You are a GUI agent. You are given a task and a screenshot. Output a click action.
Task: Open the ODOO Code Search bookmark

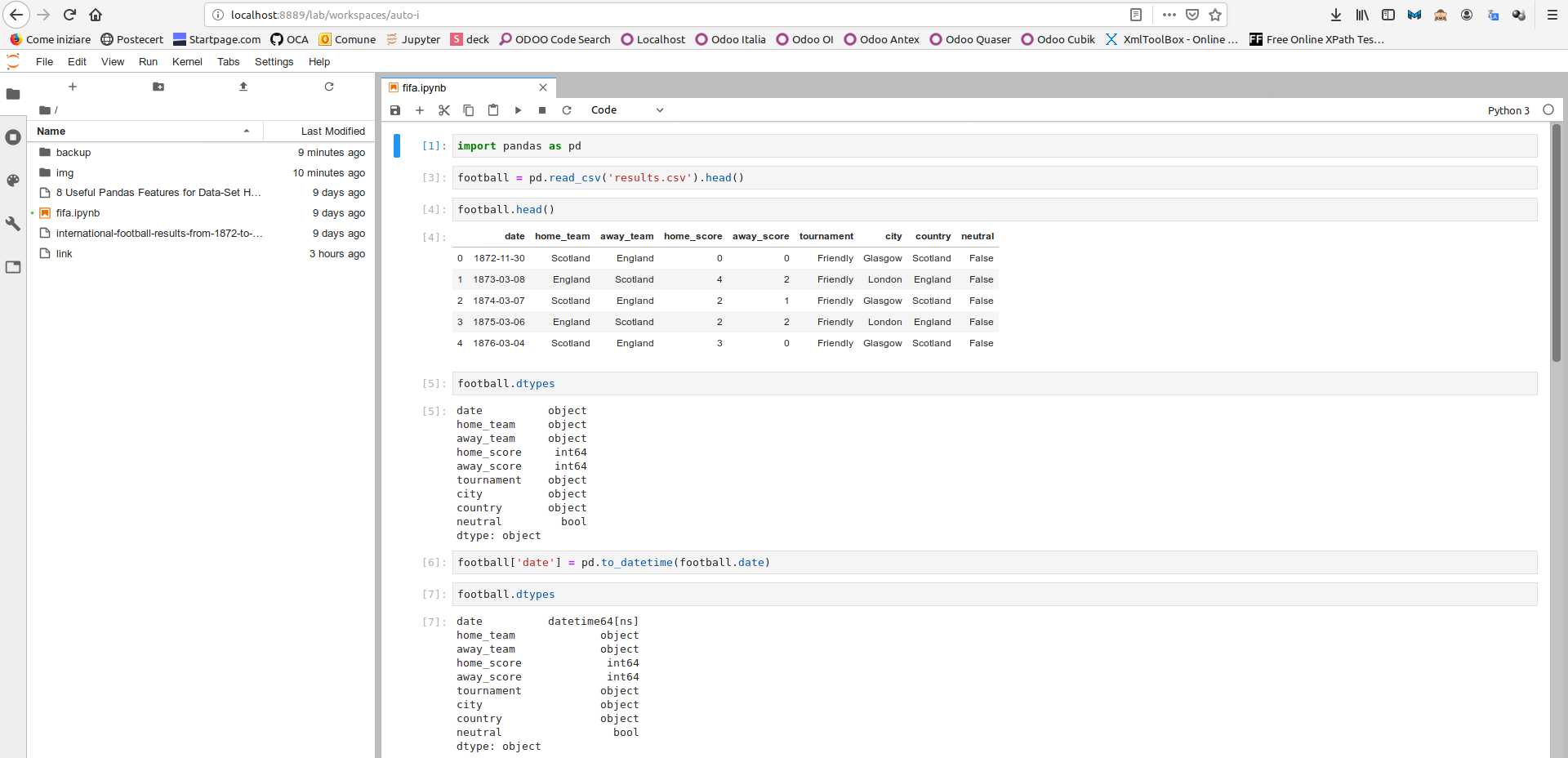pos(555,39)
